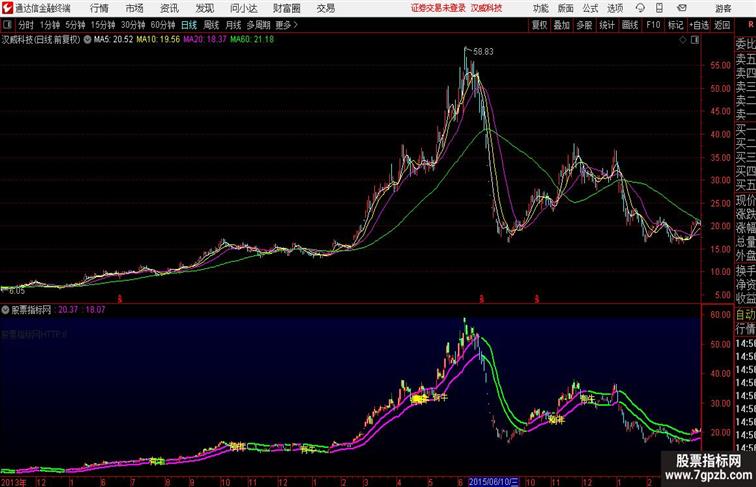Click the 现价 row in quote panel

pos(745,200)
